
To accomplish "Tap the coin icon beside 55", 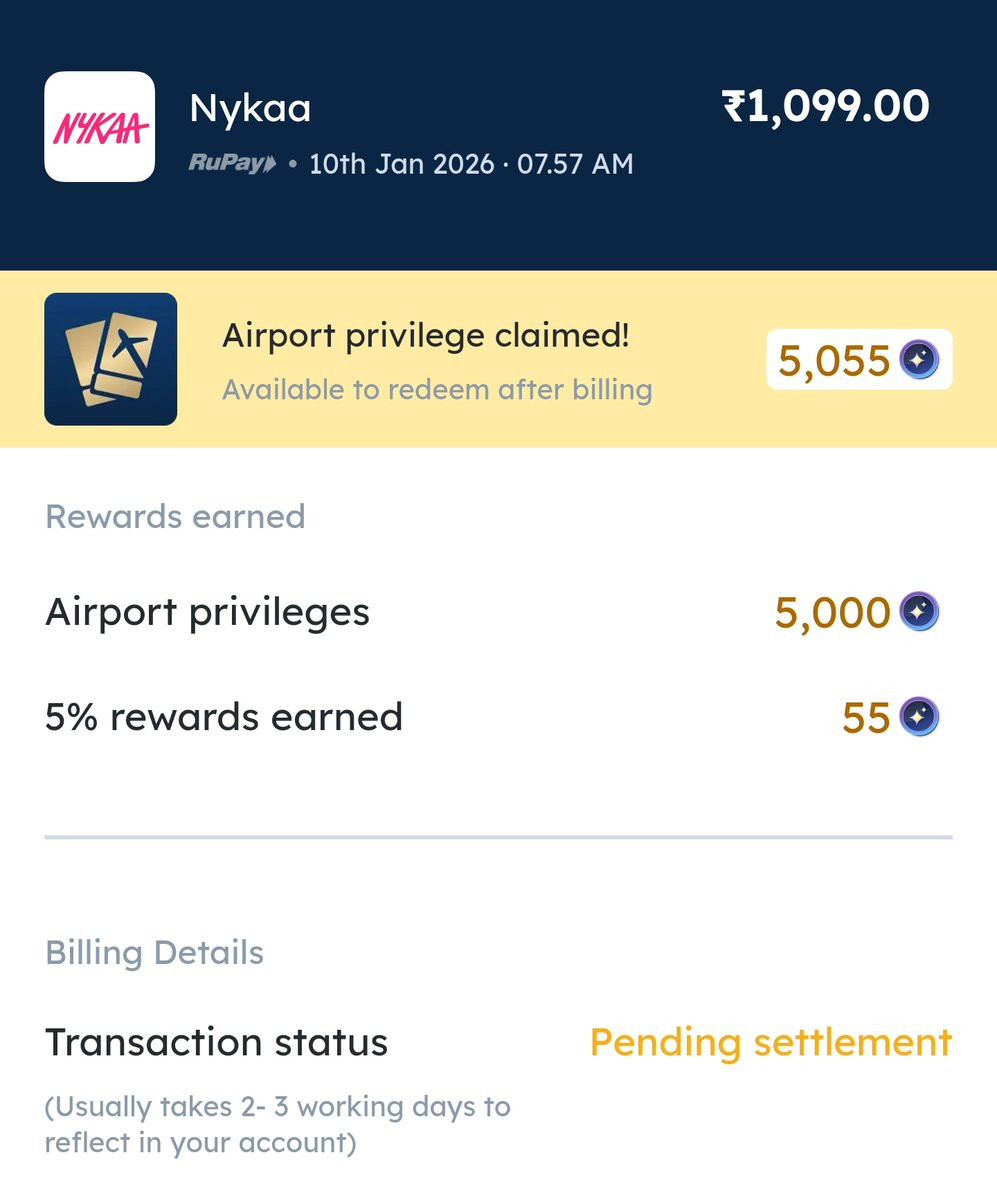I will click(x=919, y=716).
